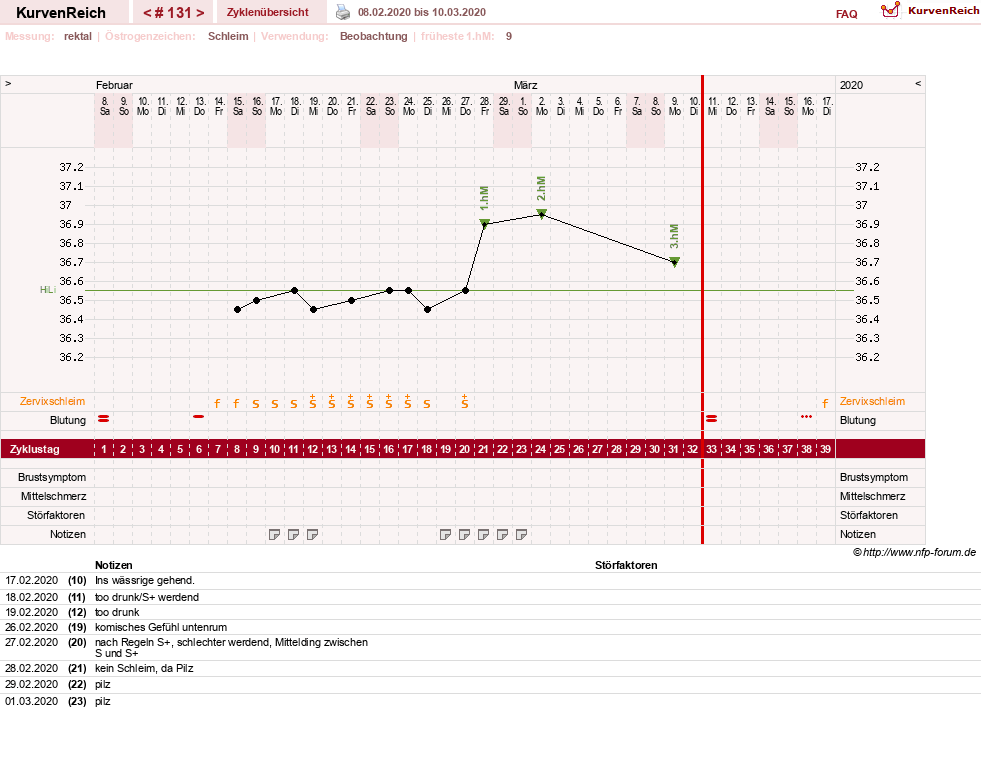Image resolution: width=981 pixels, height=758 pixels.
Task: Click the 'März' month label
Action: [x=526, y=85]
